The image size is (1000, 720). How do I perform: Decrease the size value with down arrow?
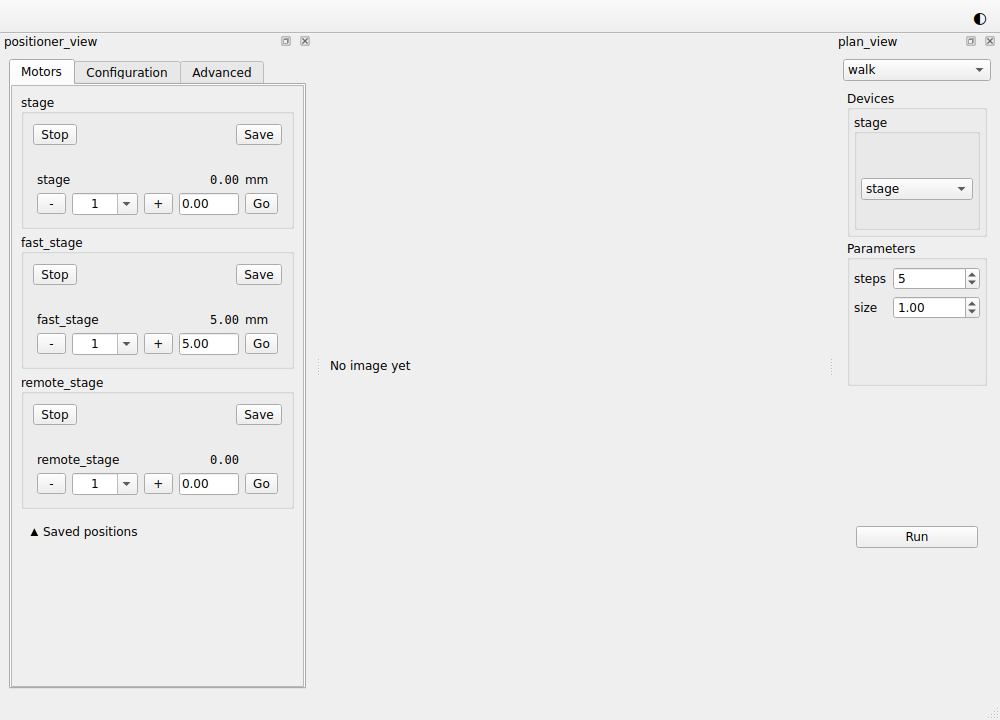[972, 312]
